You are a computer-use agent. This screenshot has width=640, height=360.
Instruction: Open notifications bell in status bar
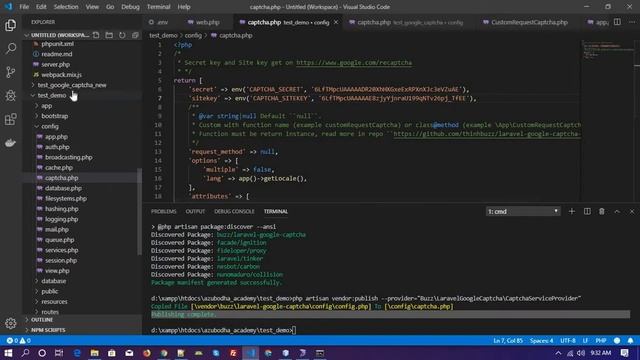point(630,340)
